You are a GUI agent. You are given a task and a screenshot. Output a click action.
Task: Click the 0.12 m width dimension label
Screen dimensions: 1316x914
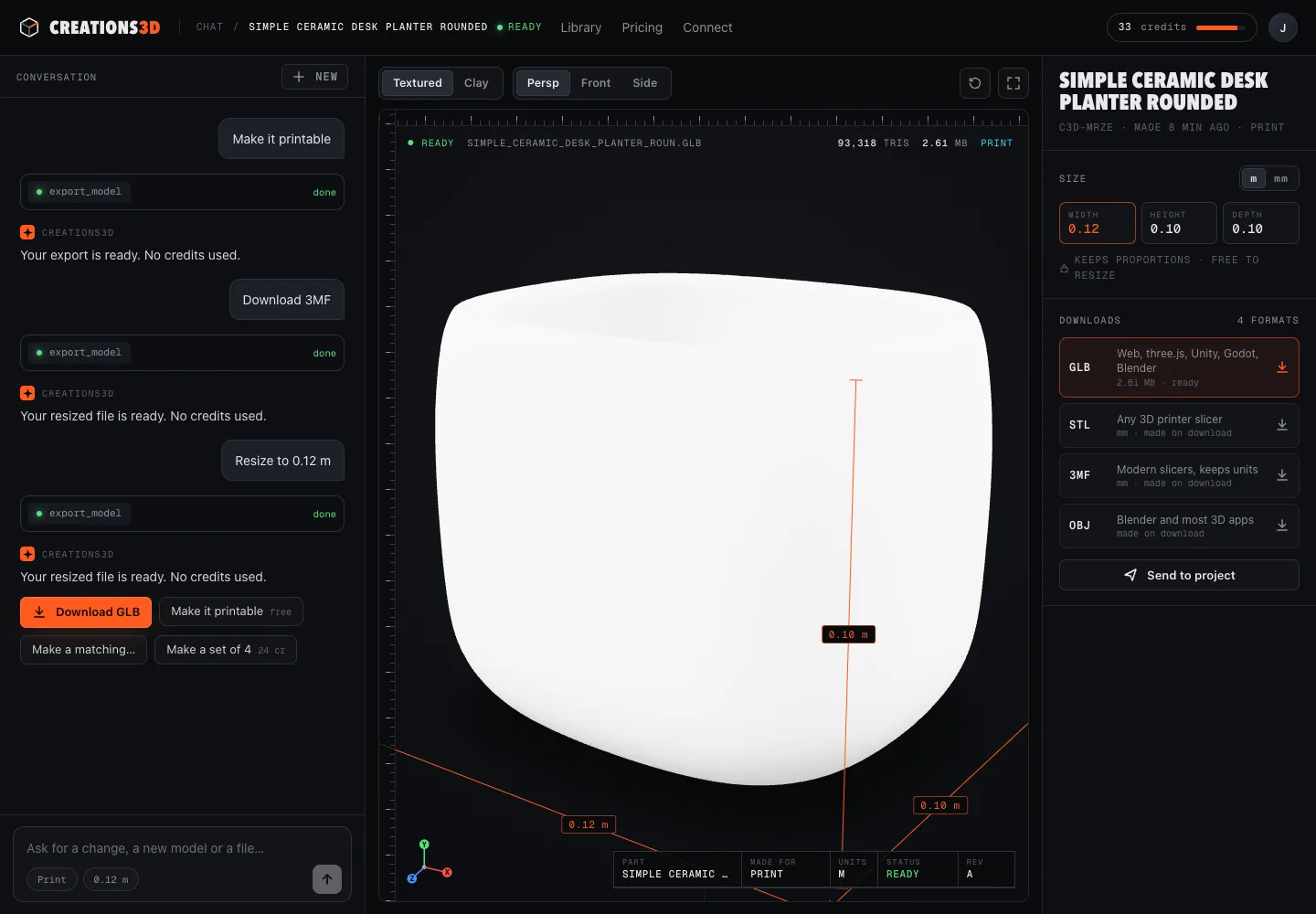[x=588, y=824]
